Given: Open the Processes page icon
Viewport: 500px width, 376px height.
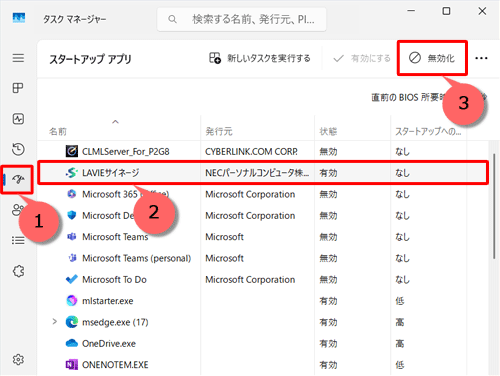Looking at the screenshot, I should click(18, 88).
